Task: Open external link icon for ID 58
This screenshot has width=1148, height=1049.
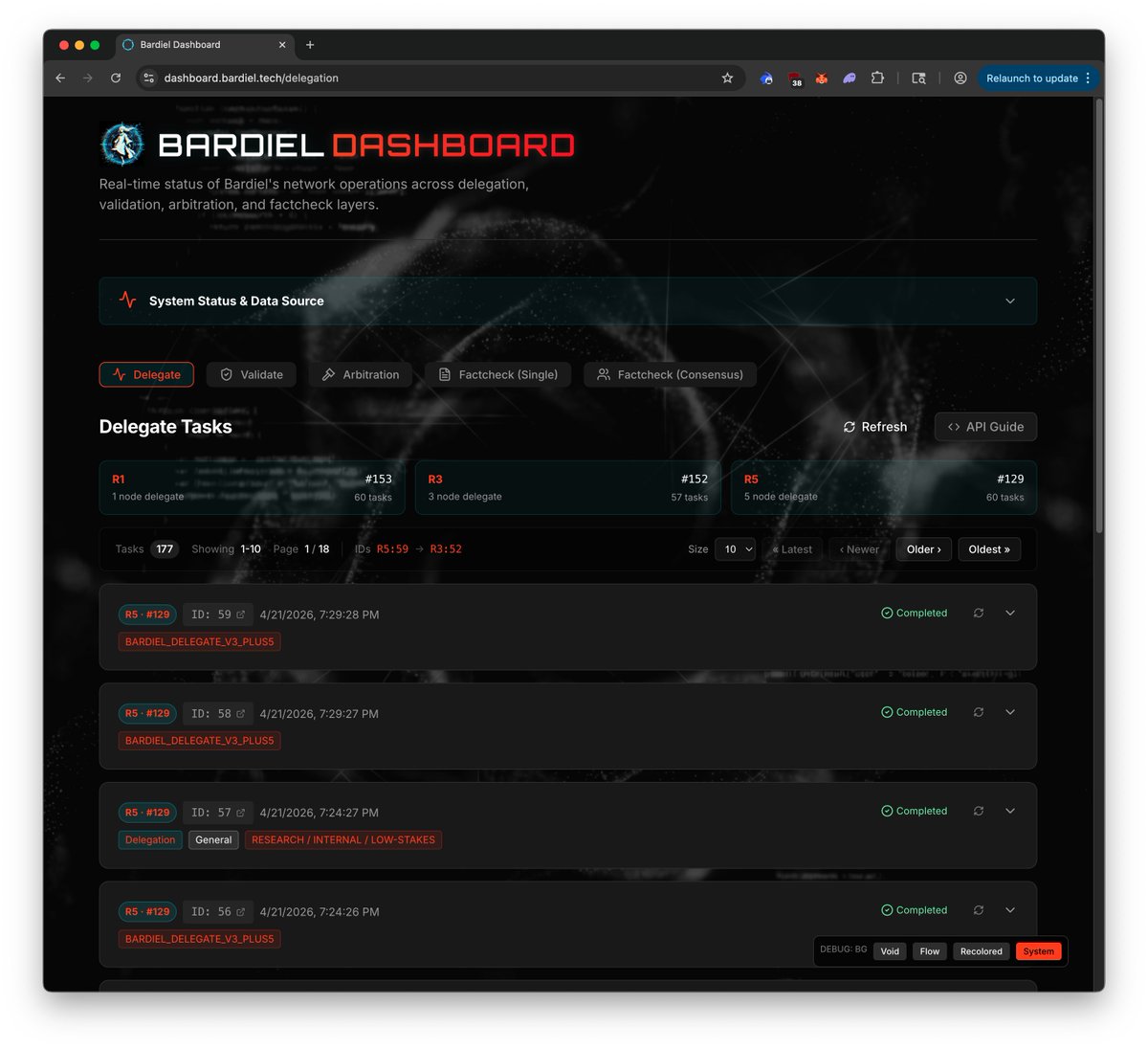Action: [x=241, y=714]
